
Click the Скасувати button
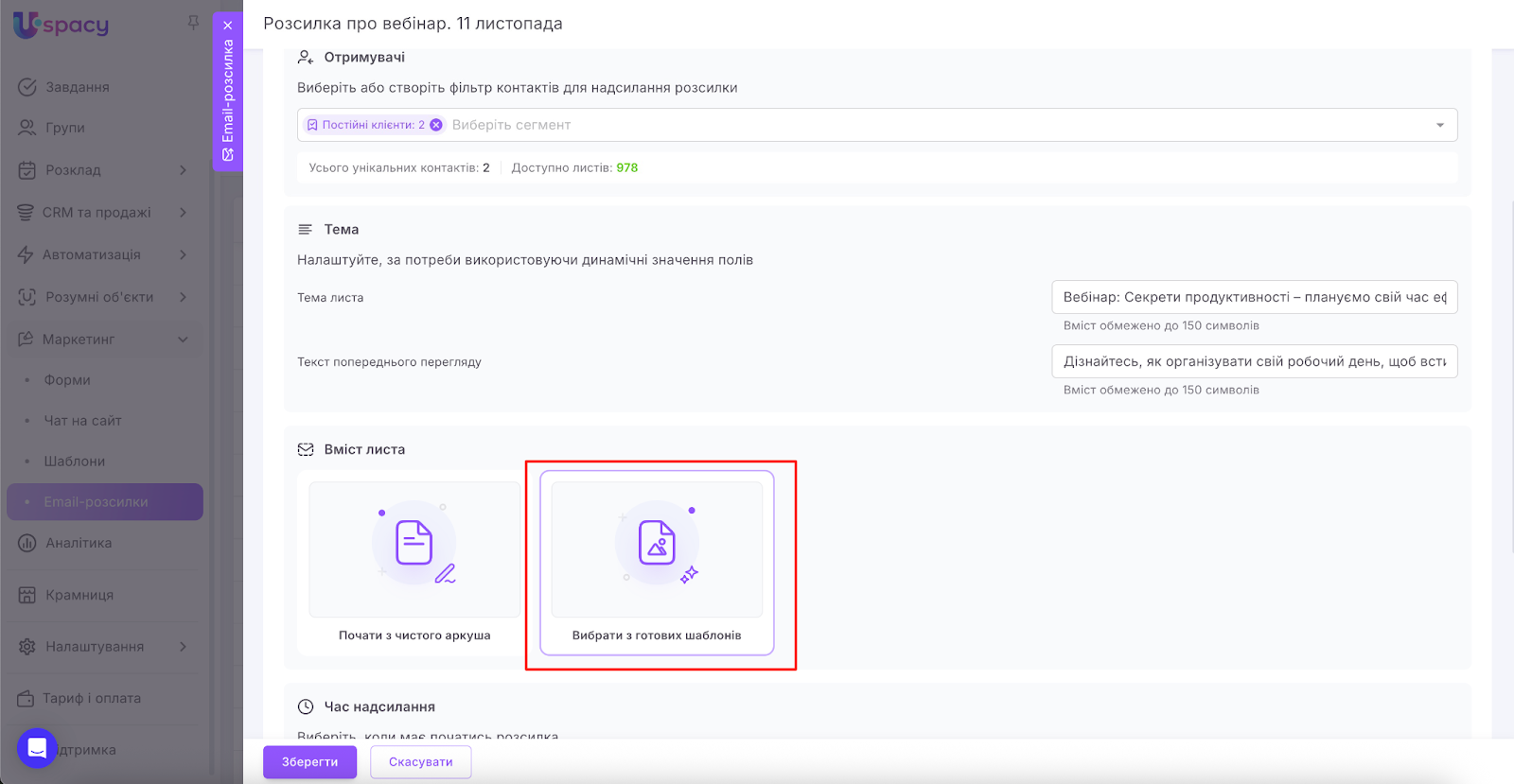420,762
